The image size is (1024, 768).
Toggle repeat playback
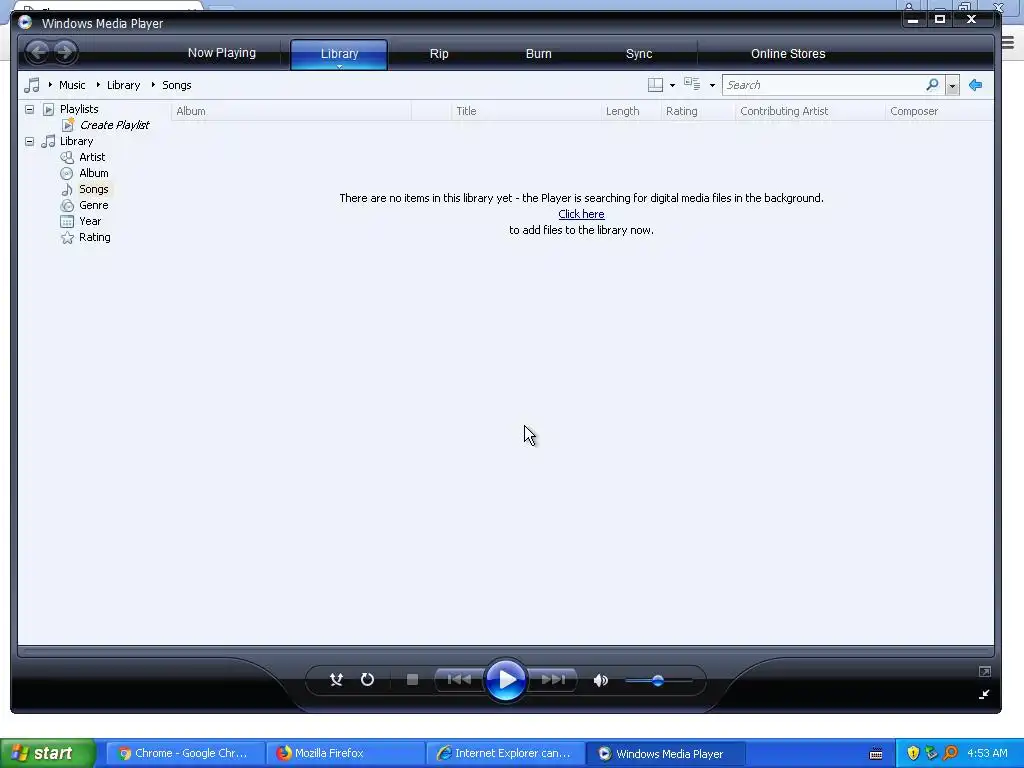point(368,680)
